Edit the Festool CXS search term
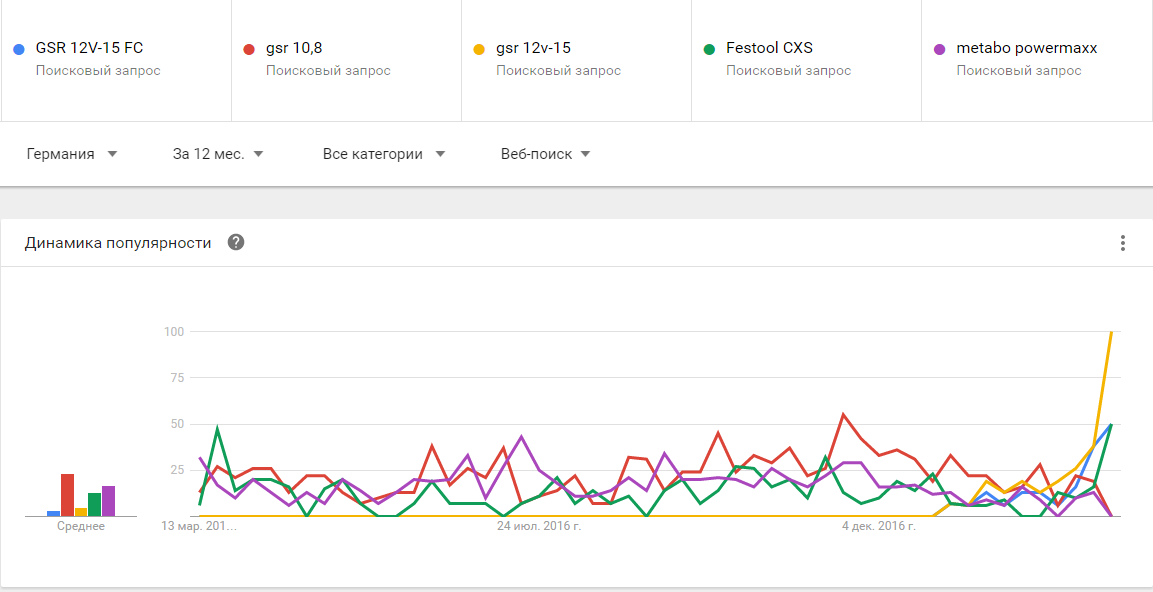The height and width of the screenshot is (592, 1153). coord(769,49)
